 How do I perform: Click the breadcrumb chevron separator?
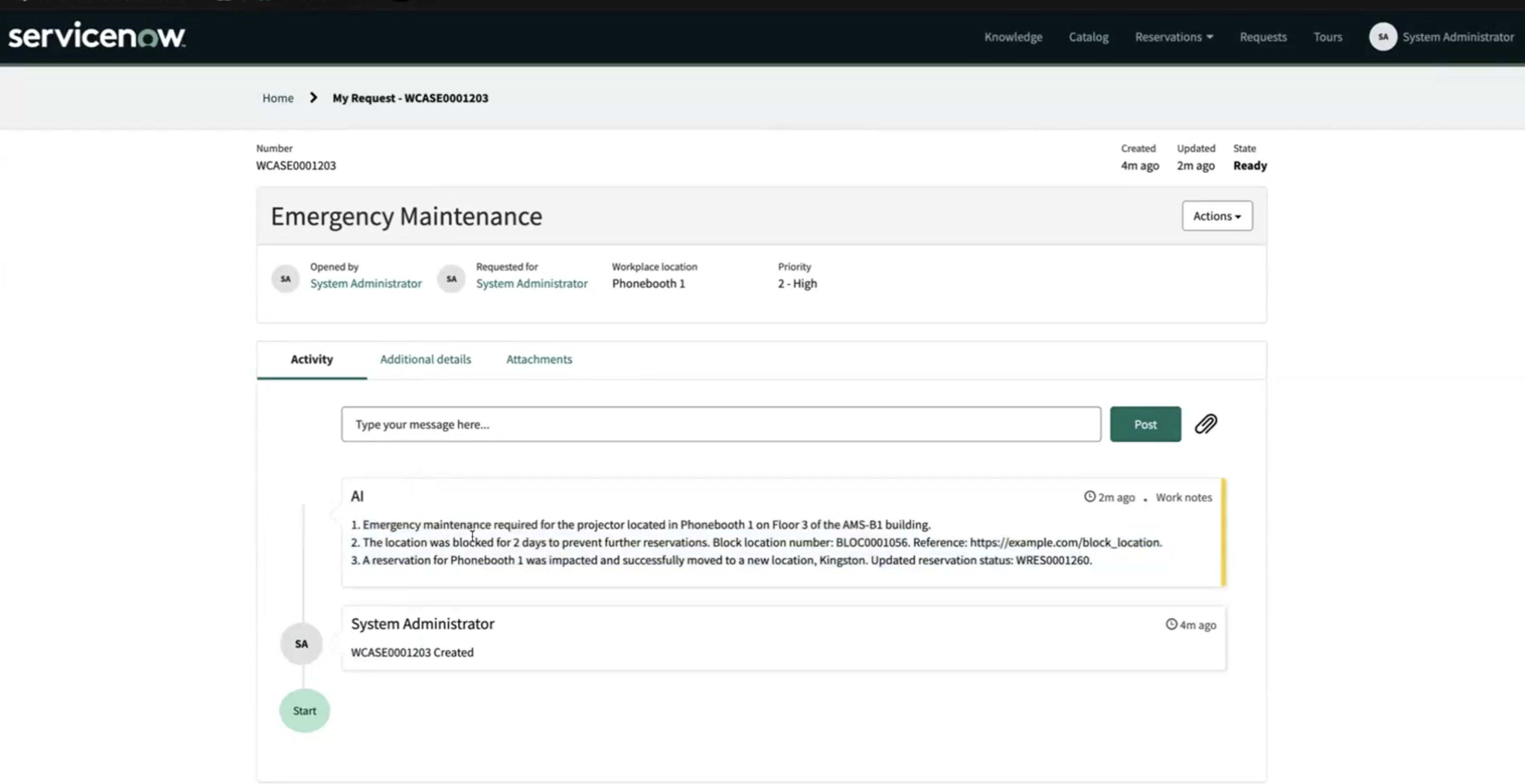pyautogui.click(x=313, y=98)
